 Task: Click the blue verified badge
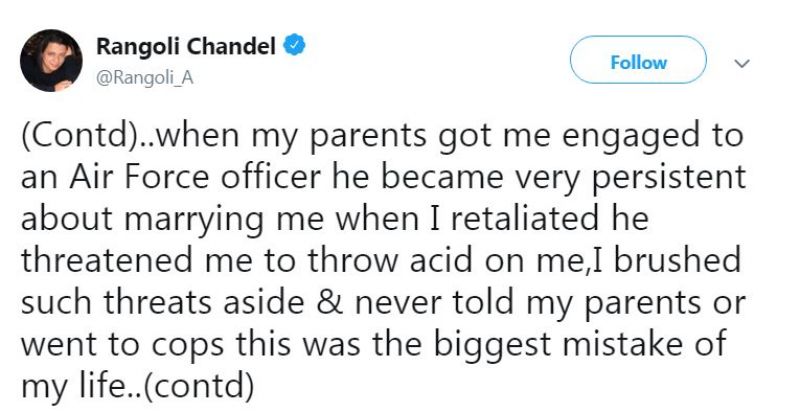coord(296,47)
